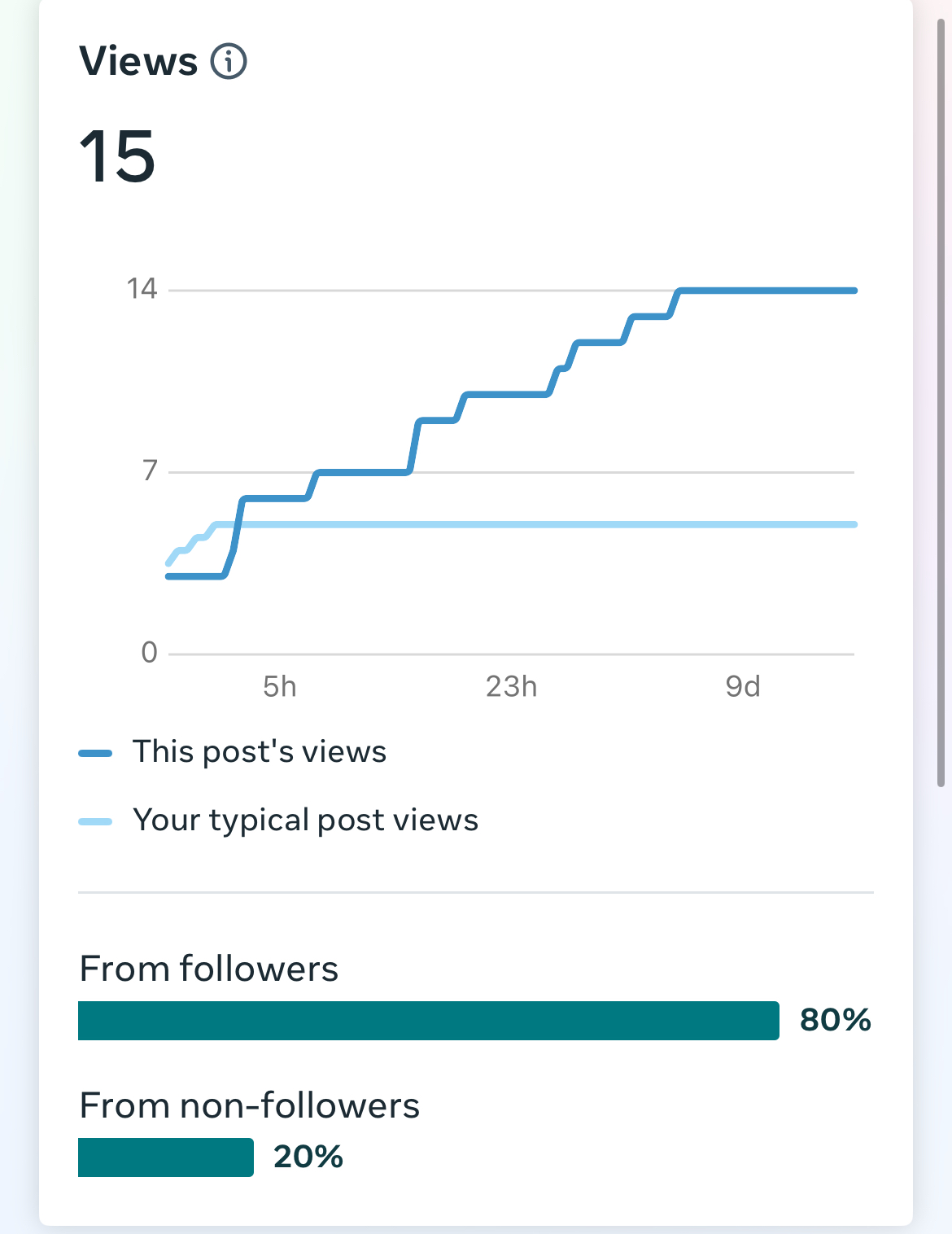Image resolution: width=952 pixels, height=1234 pixels.
Task: Click the From non-followers label
Action: pos(249,1105)
